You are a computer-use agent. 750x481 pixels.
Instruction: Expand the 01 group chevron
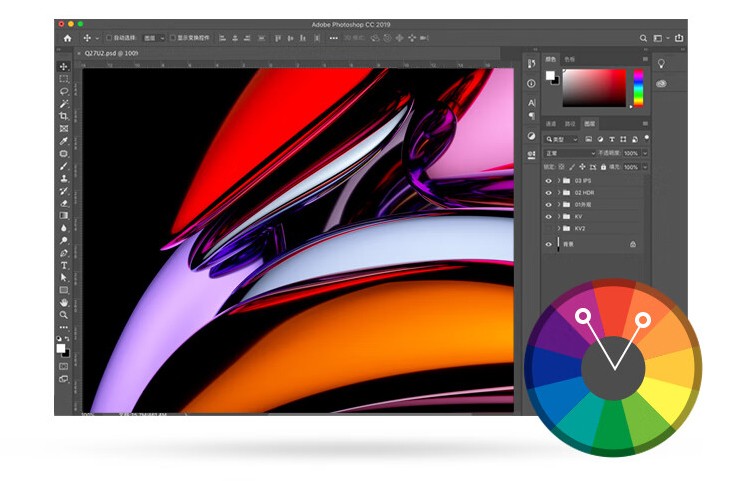559,205
